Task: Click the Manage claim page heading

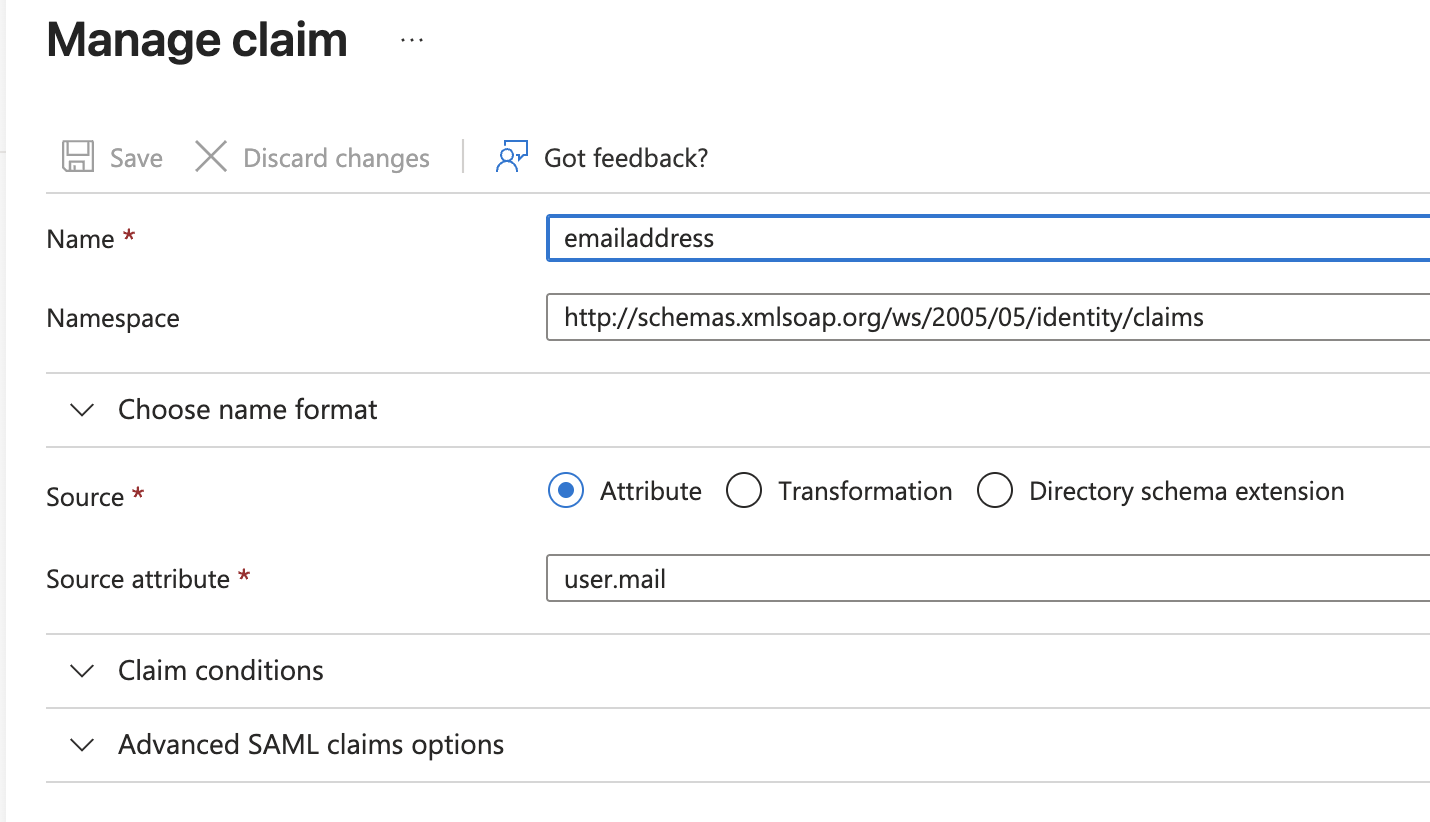Action: 197,41
